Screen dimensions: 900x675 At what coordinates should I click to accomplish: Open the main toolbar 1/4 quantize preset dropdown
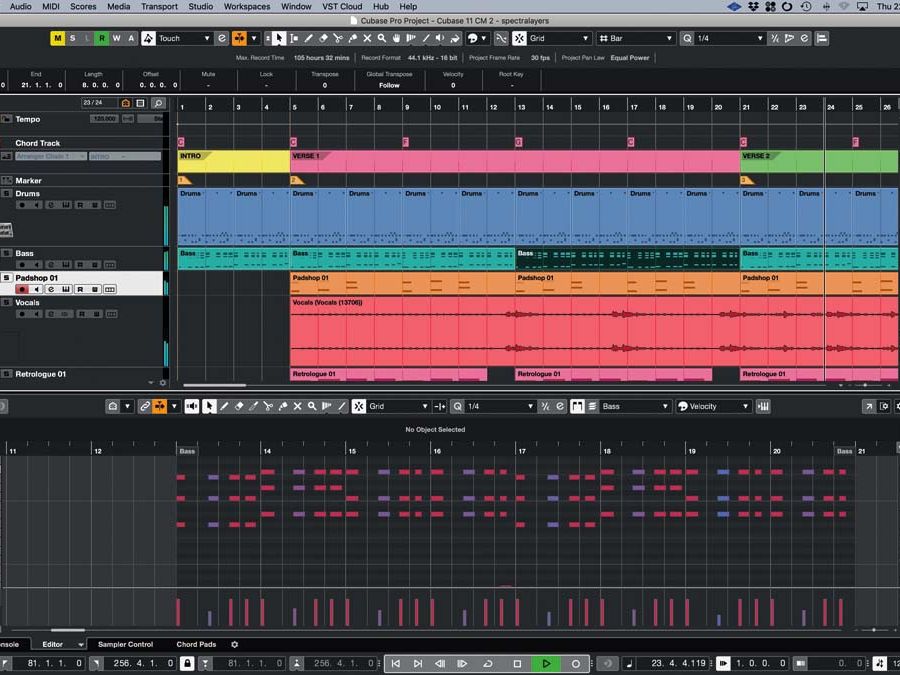tap(730, 38)
